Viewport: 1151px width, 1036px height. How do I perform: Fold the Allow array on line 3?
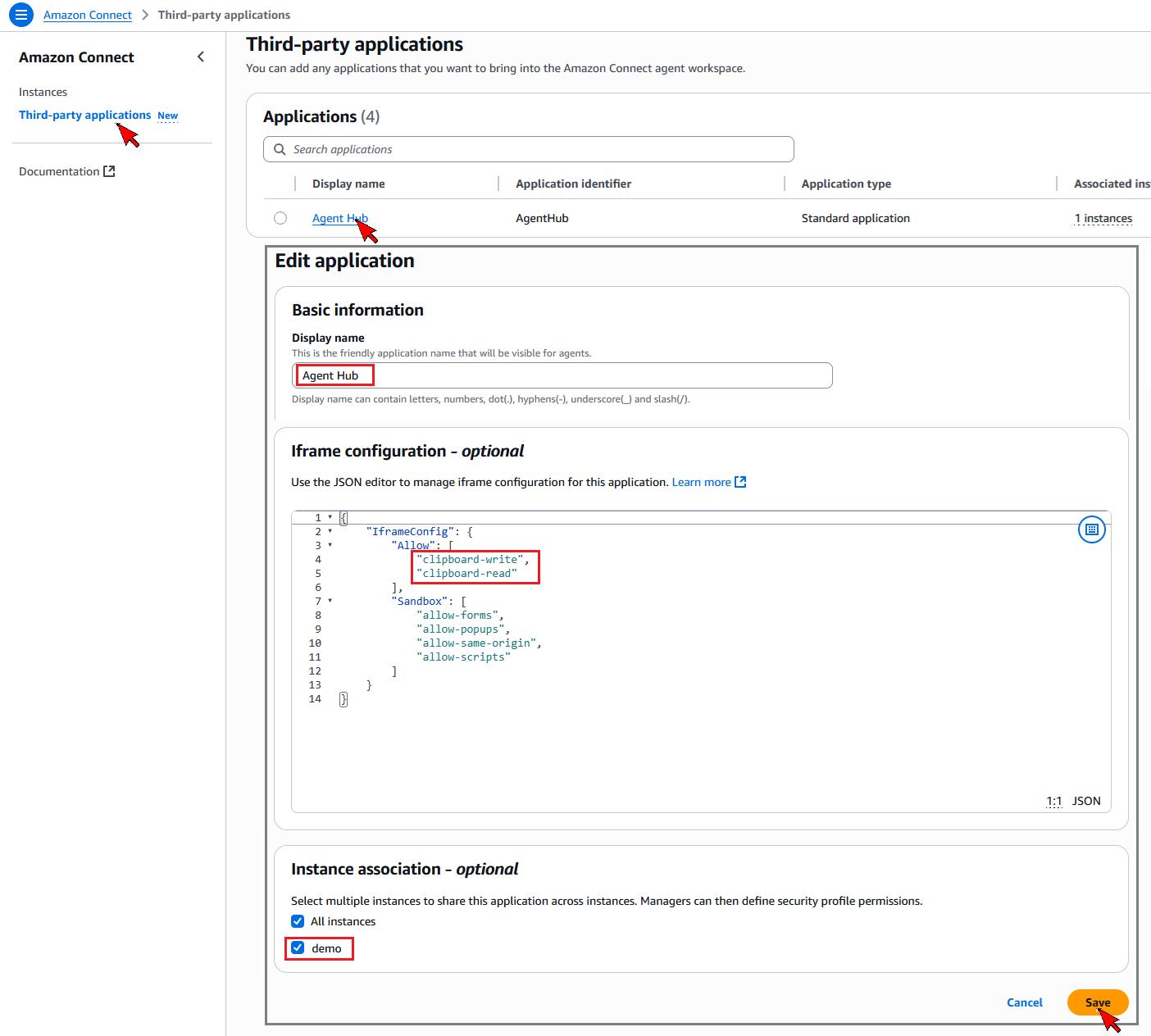pyautogui.click(x=330, y=545)
